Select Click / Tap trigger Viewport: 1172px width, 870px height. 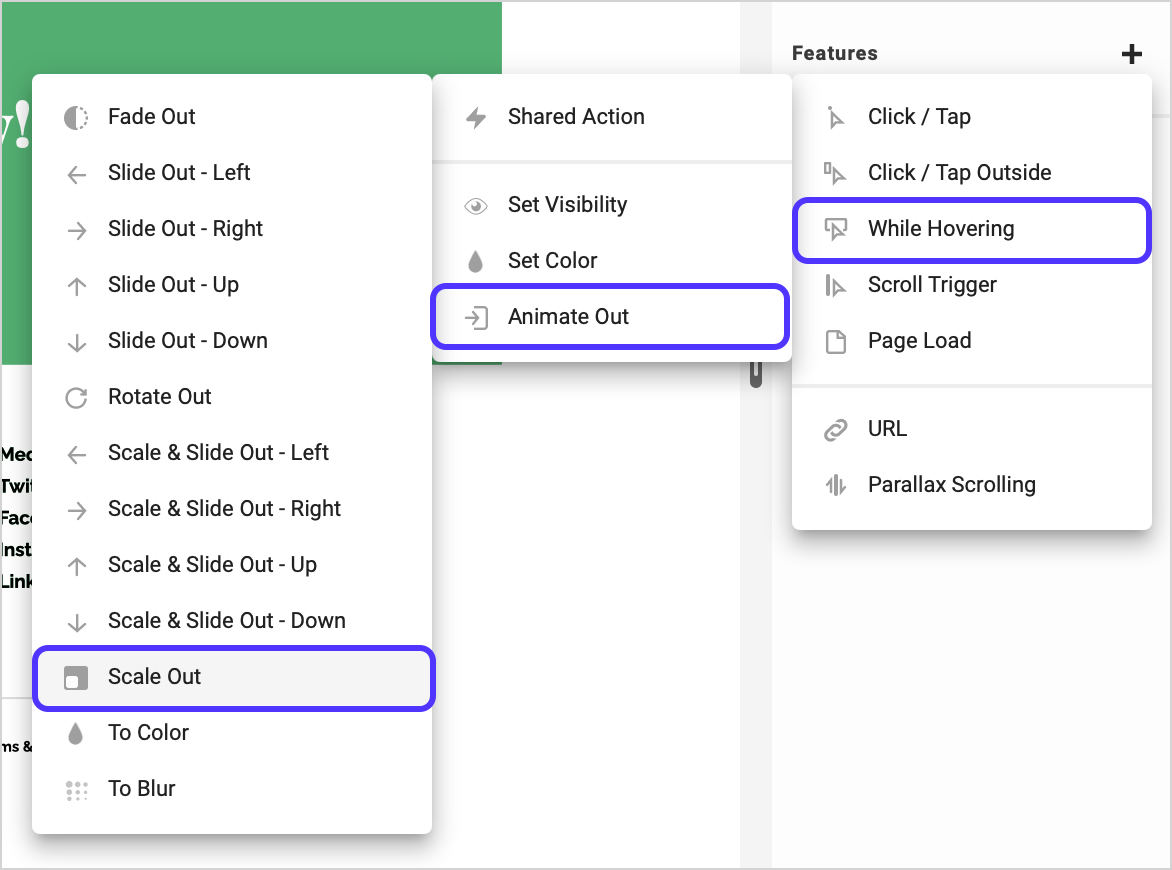coord(918,117)
